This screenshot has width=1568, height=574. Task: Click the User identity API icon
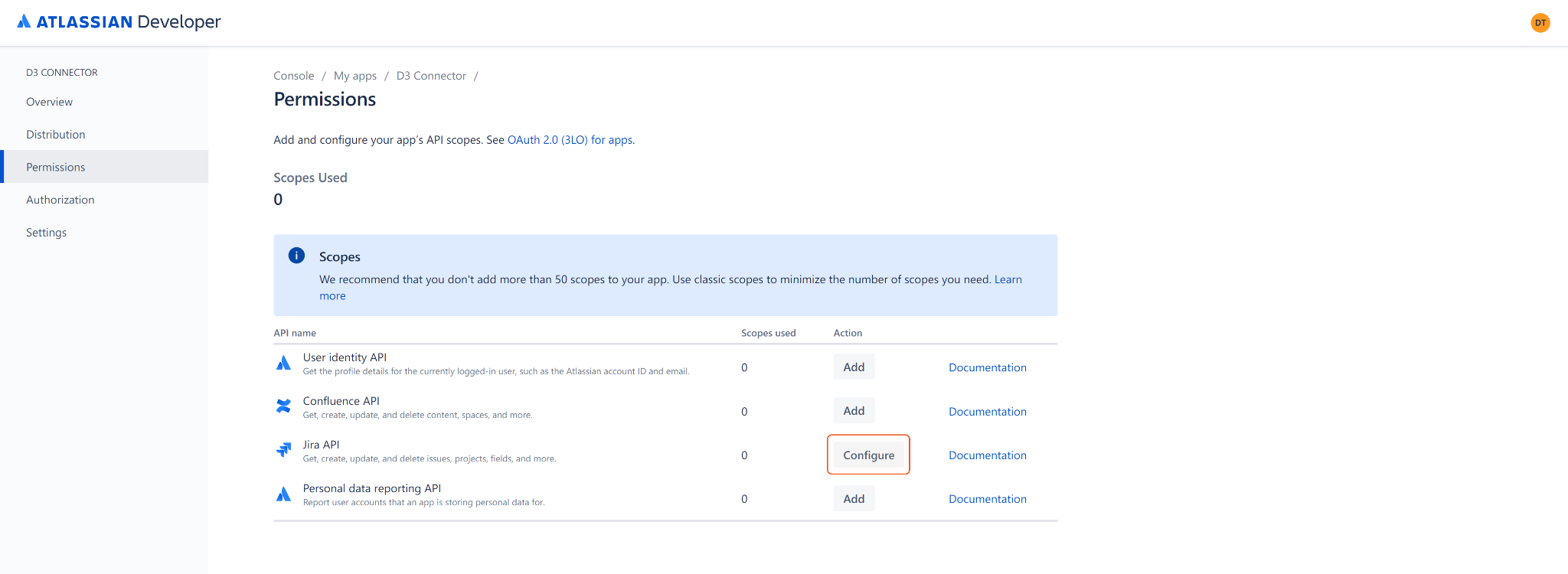(x=283, y=363)
